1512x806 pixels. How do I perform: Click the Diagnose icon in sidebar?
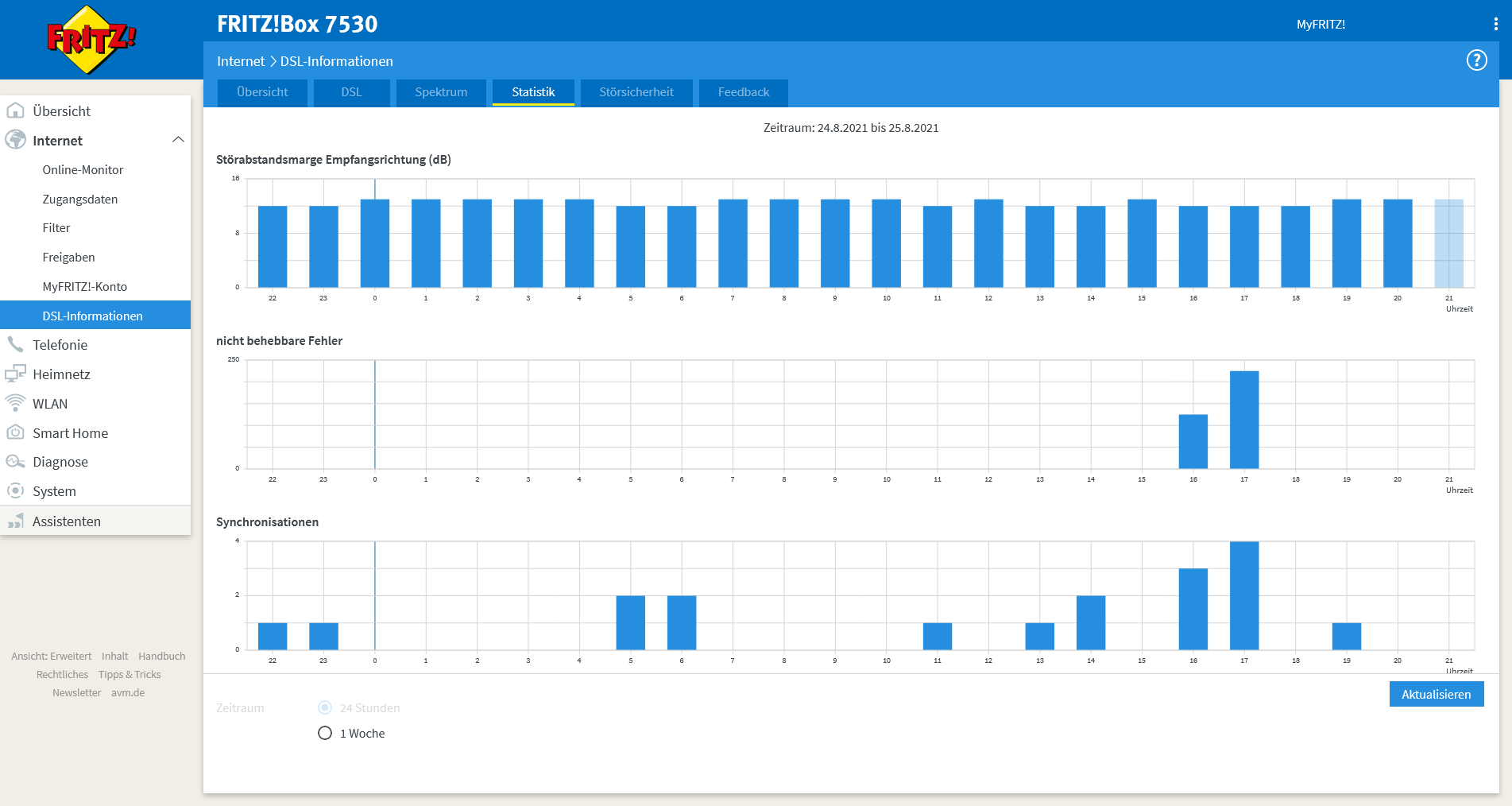point(15,462)
